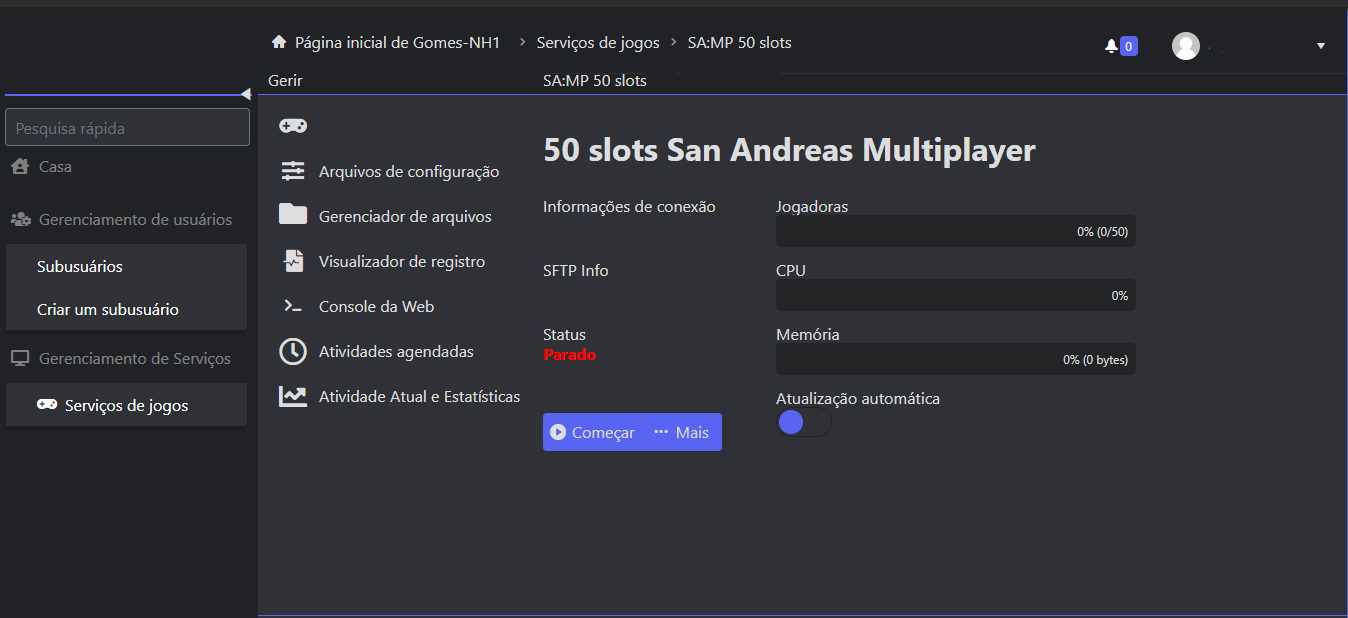Expand the Gerenciamento de usuários section
The width and height of the screenshot is (1348, 618).
pyautogui.click(x=122, y=219)
